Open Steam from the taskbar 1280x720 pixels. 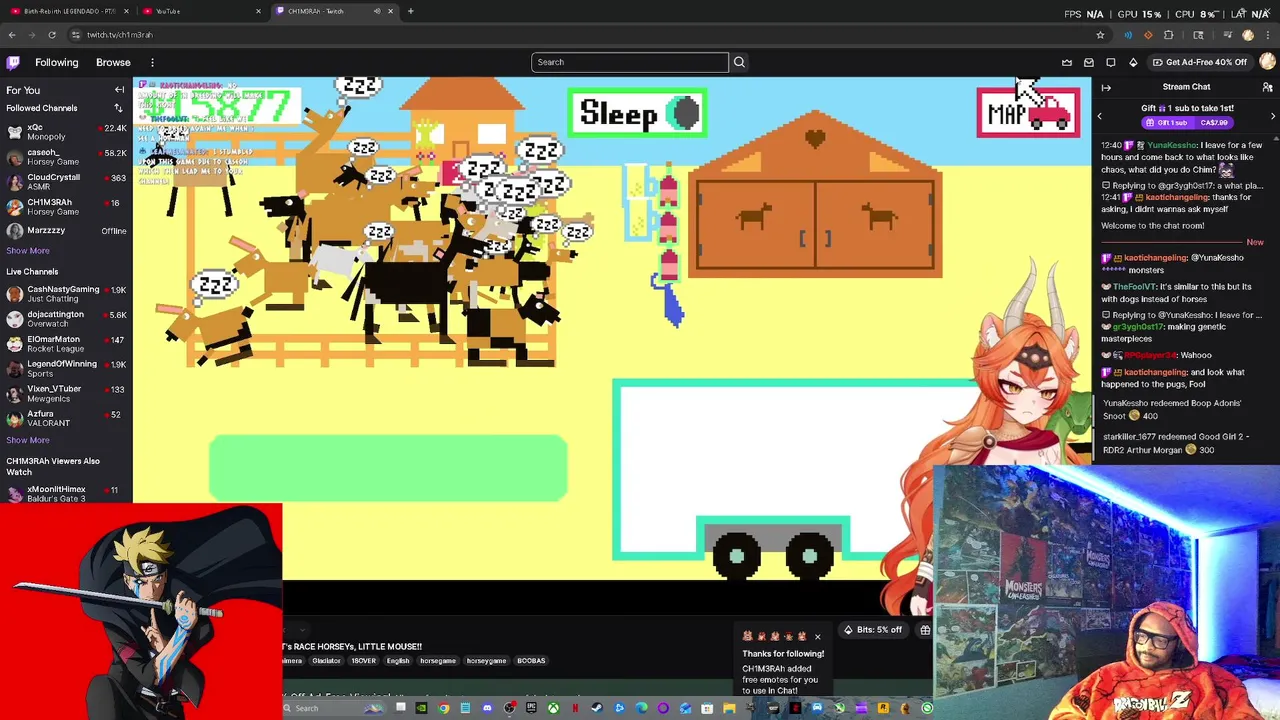tap(597, 708)
